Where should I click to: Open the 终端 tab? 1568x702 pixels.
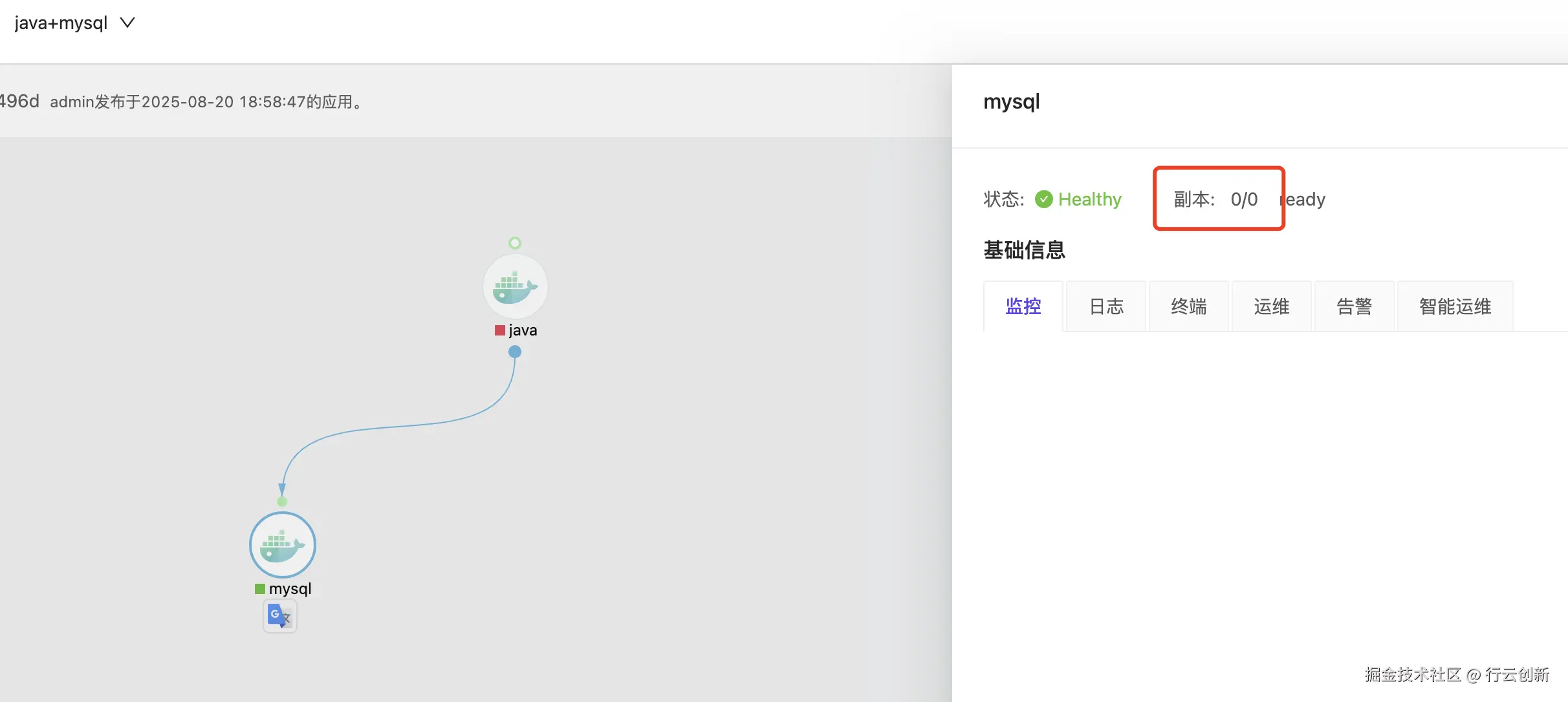1189,306
